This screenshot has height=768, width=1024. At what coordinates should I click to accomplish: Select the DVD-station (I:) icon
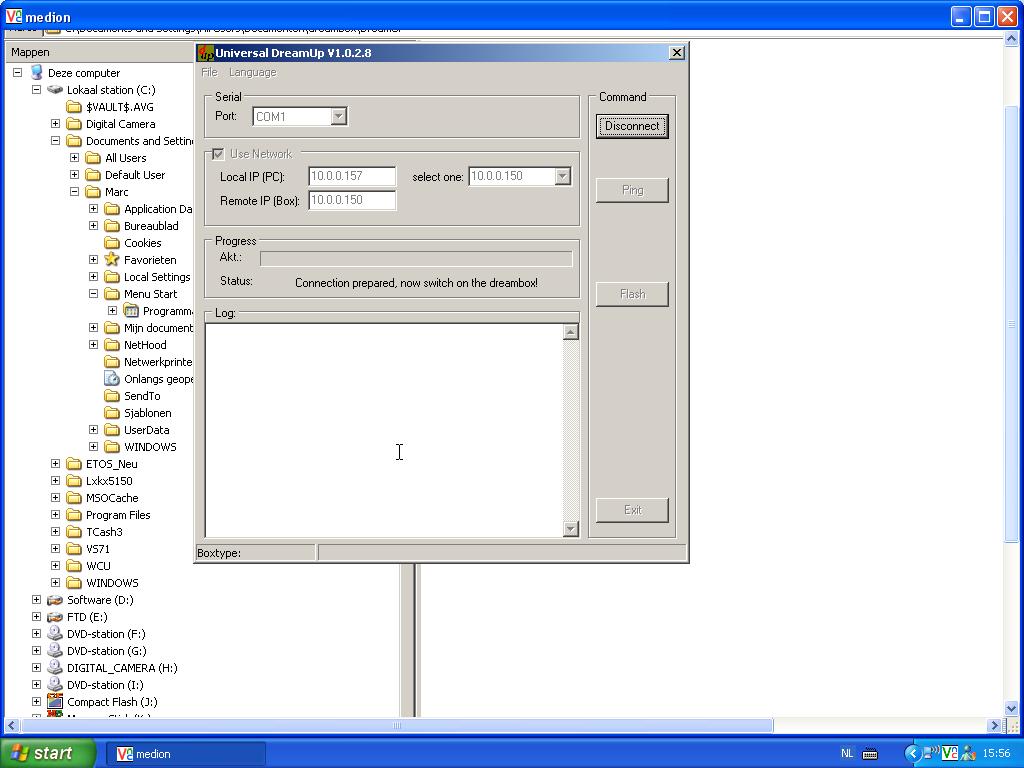(55, 684)
